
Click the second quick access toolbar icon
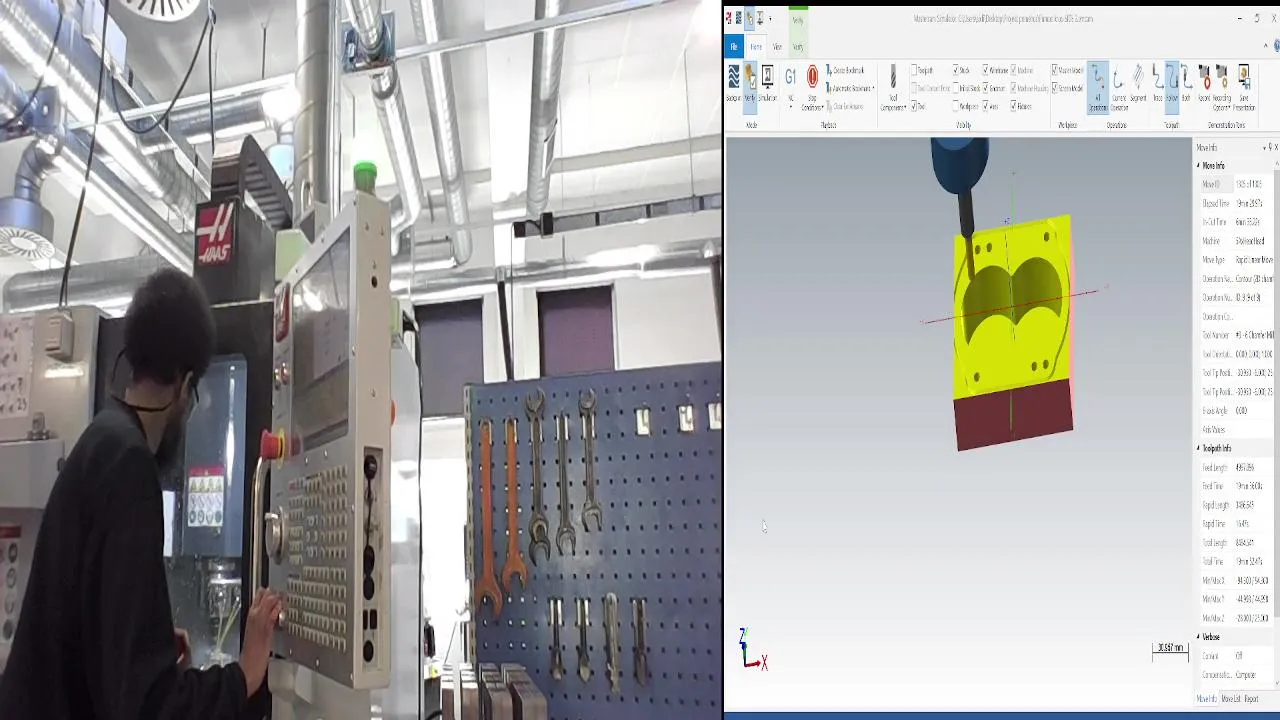738,18
